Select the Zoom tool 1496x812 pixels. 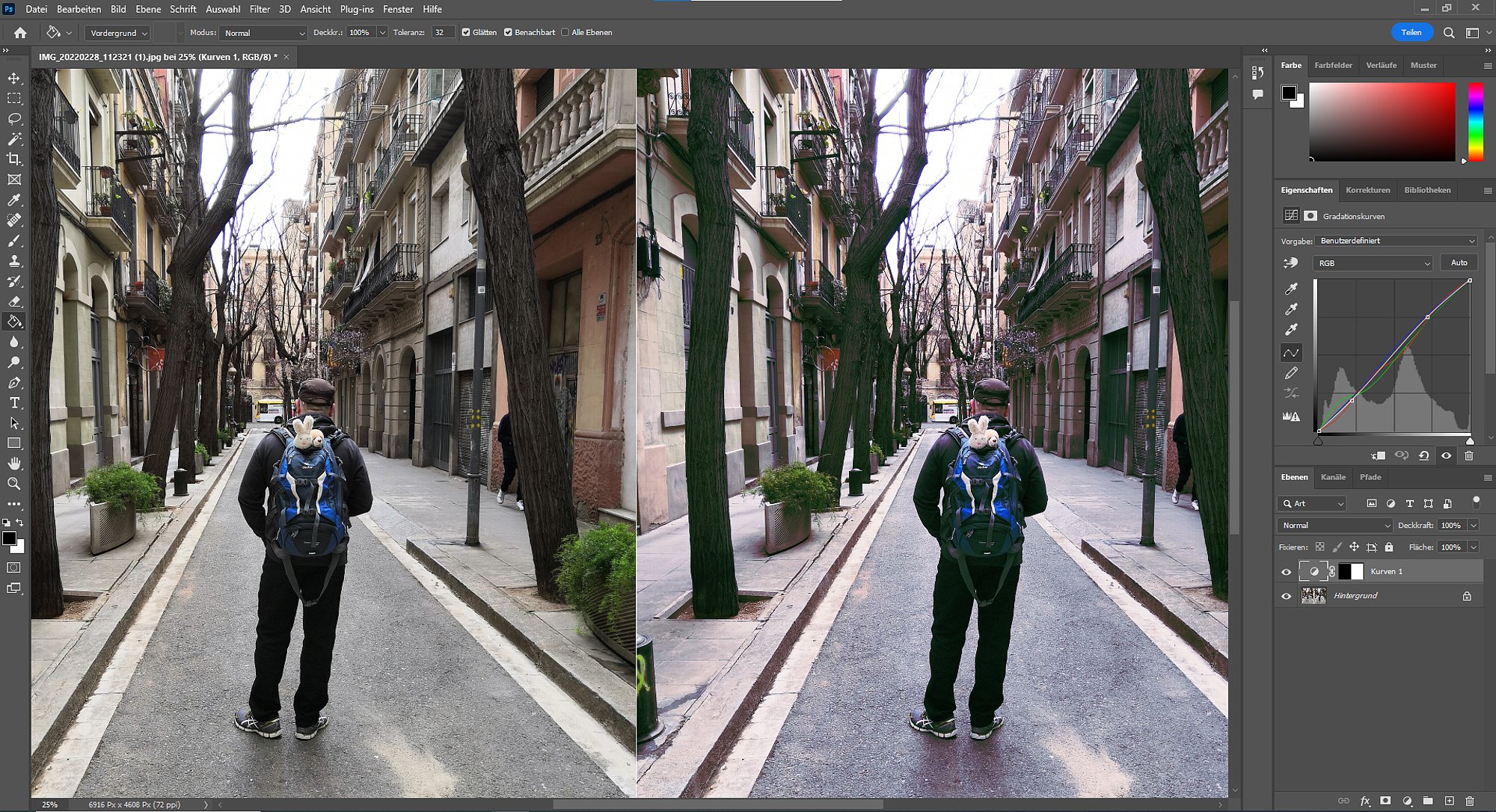pyautogui.click(x=14, y=484)
